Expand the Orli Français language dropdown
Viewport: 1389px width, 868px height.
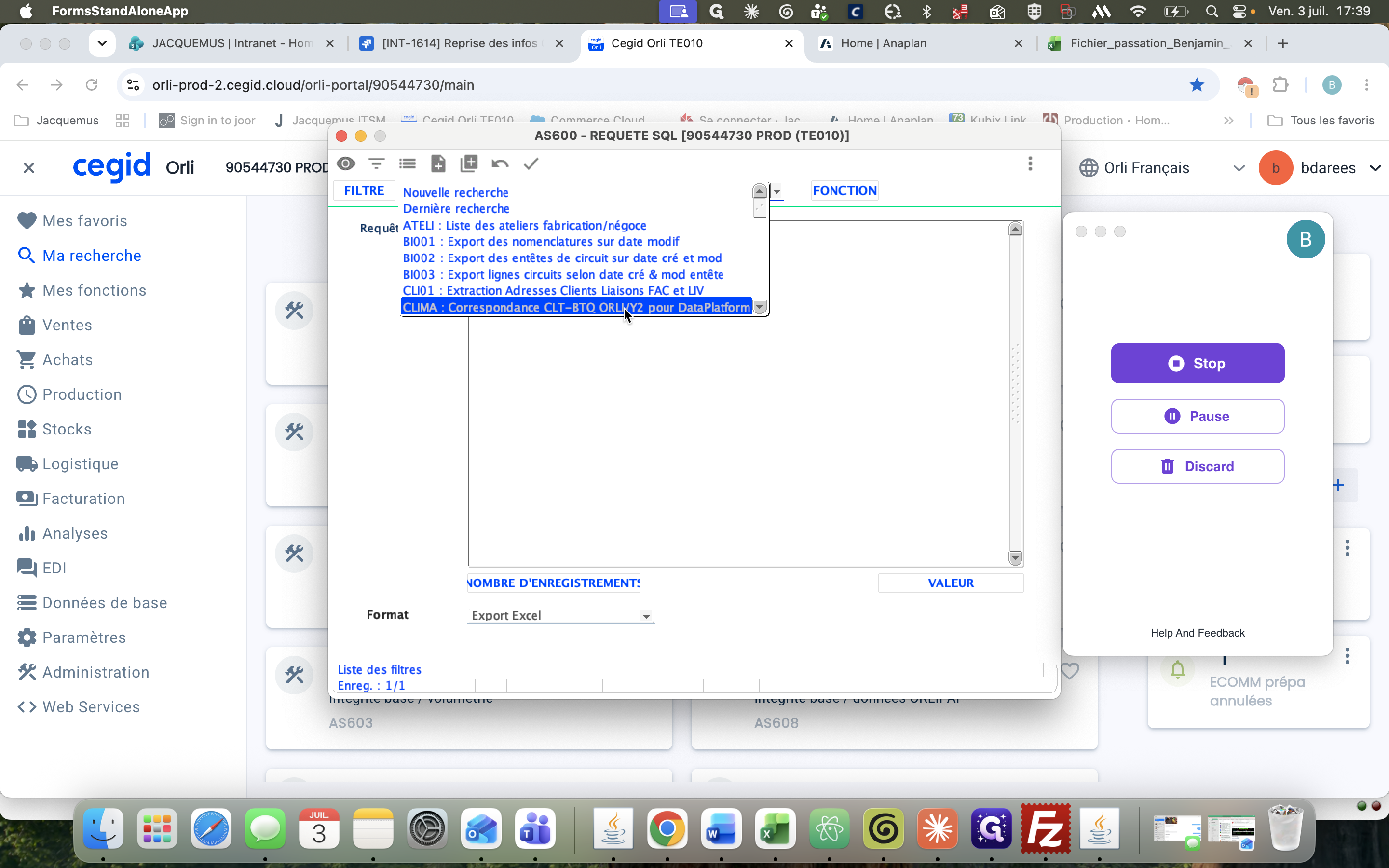tap(1239, 168)
